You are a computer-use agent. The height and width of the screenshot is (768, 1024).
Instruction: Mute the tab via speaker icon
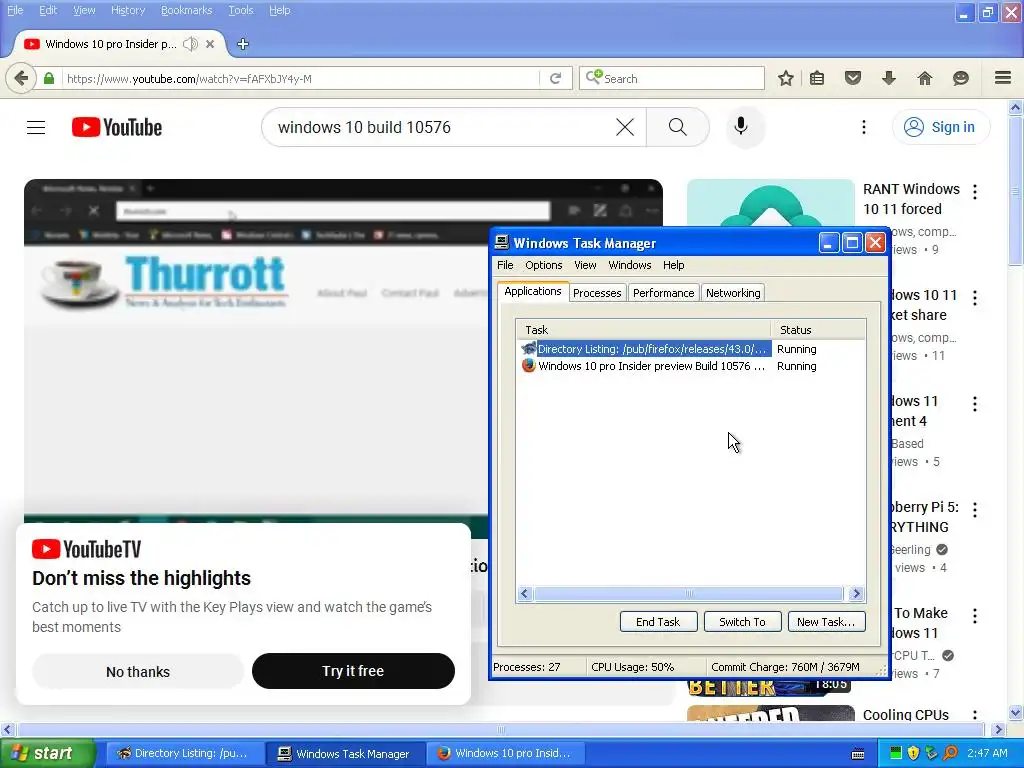190,44
